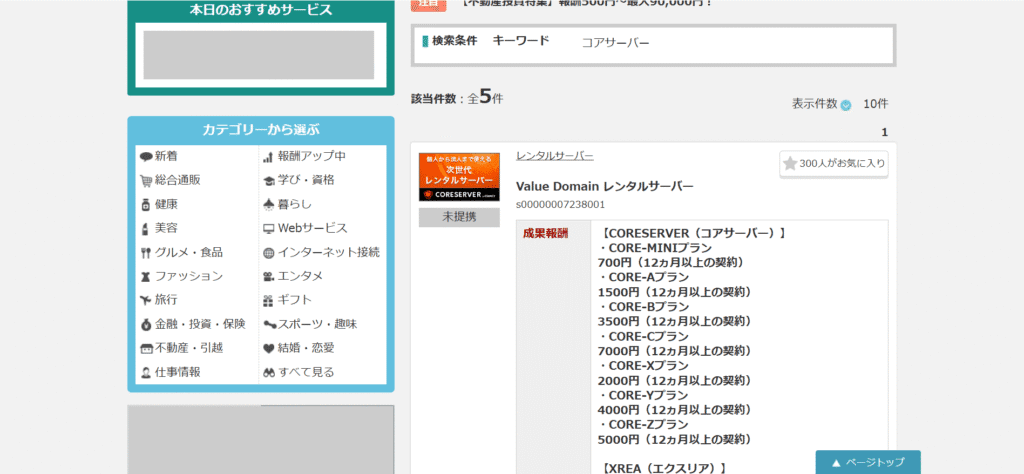Open Value Domain レンタルサーバー program title

(x=605, y=187)
